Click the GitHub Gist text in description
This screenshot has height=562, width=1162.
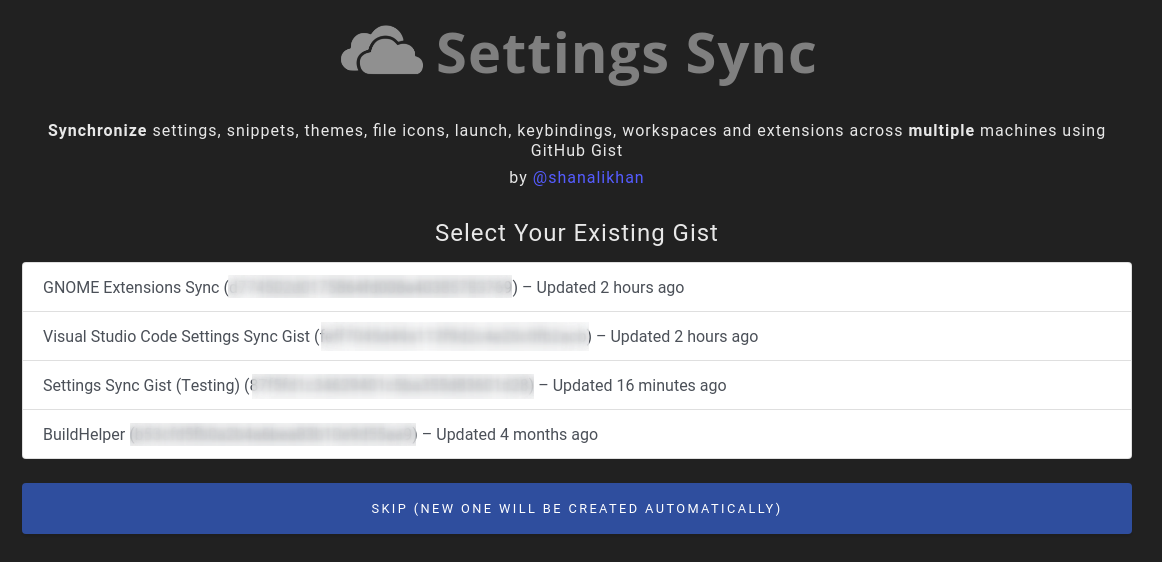pyautogui.click(x=577, y=151)
